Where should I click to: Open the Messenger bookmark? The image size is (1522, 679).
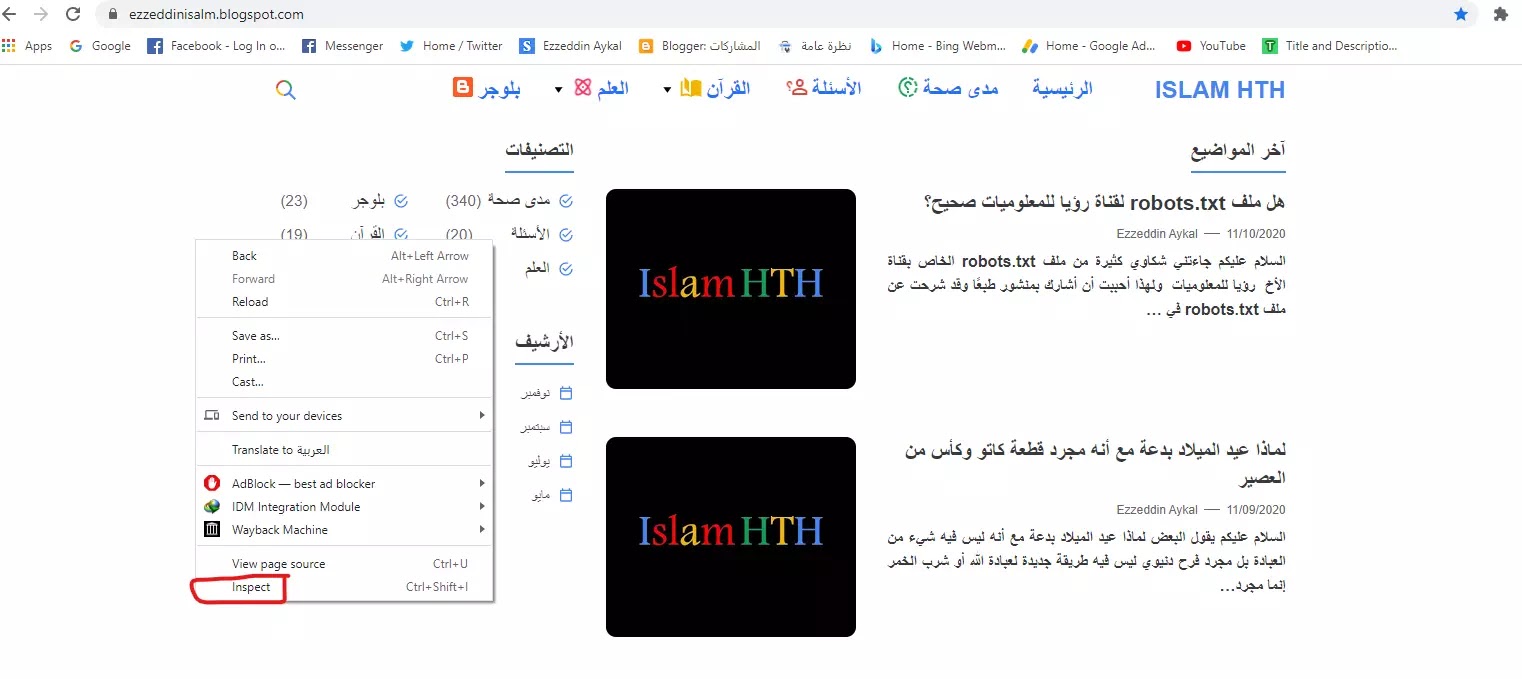tap(342, 45)
